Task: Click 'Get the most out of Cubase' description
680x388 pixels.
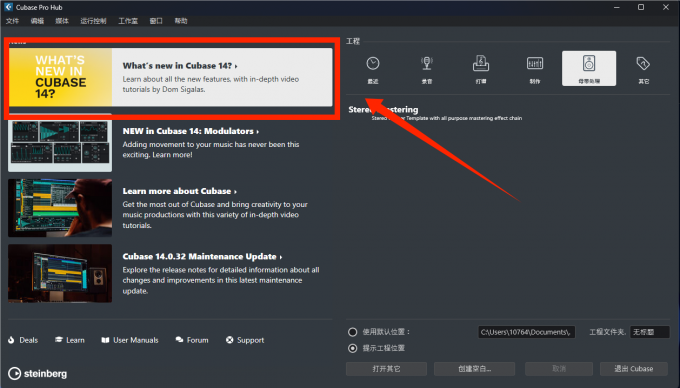Action: point(215,215)
